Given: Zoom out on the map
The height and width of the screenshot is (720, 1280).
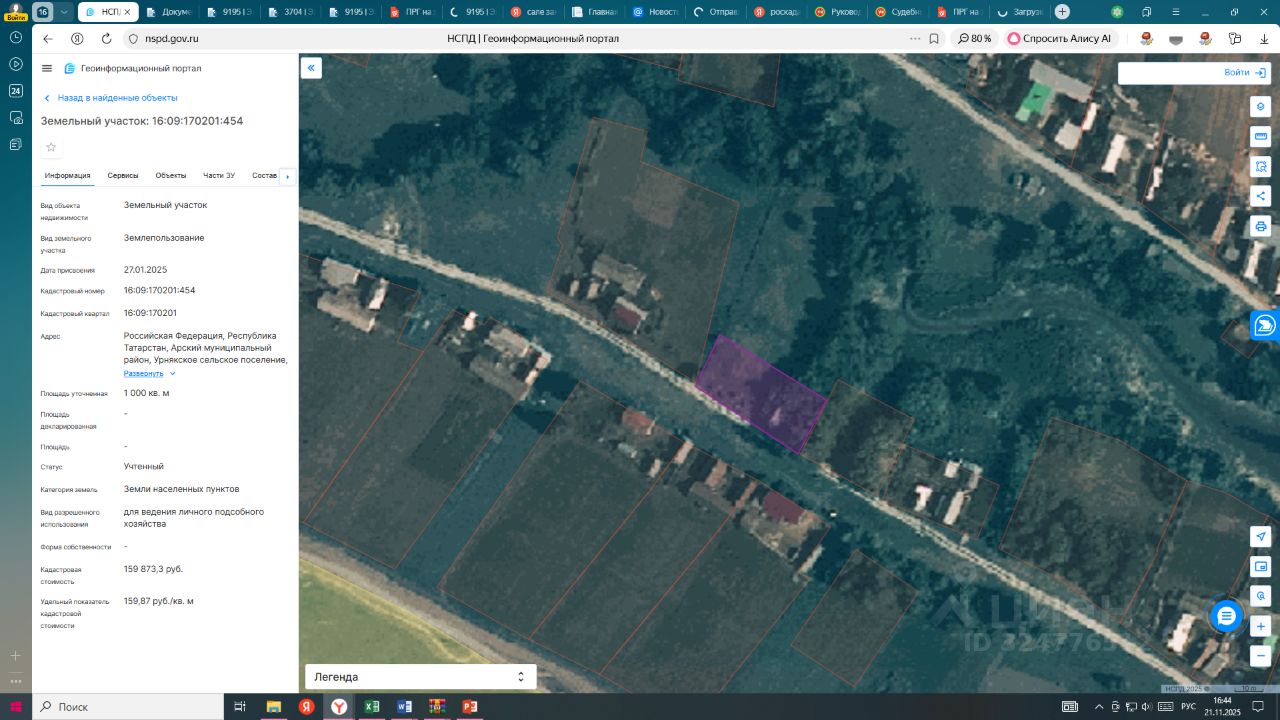Looking at the screenshot, I should [x=1261, y=656].
